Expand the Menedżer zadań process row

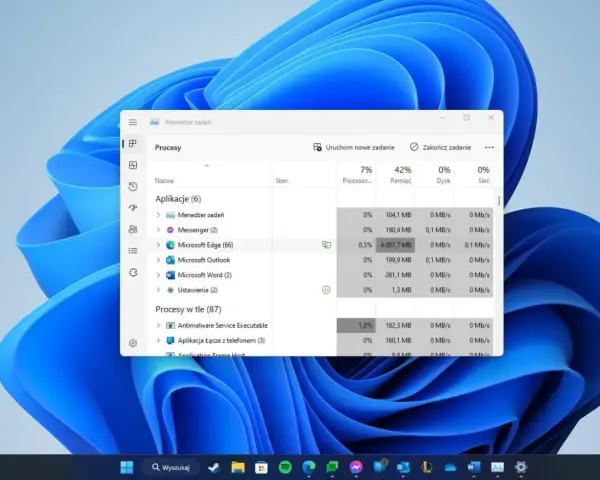[x=158, y=215]
